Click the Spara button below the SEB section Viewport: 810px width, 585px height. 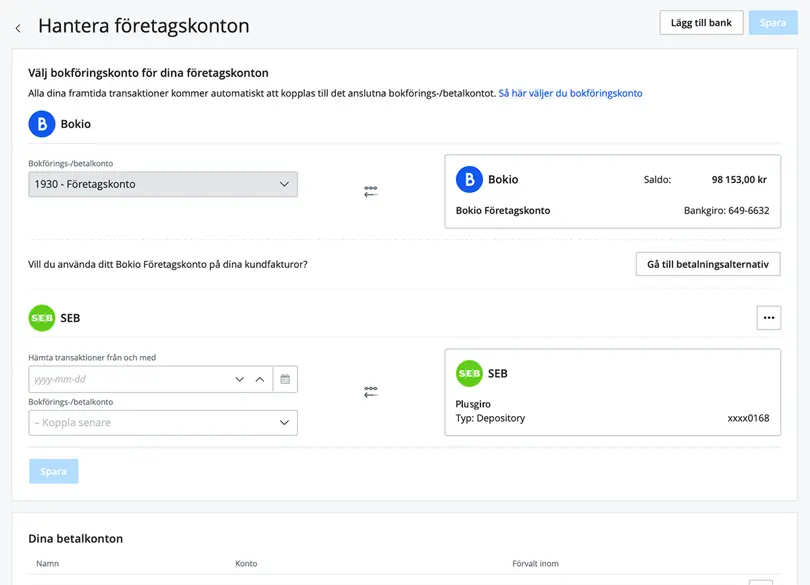click(53, 471)
